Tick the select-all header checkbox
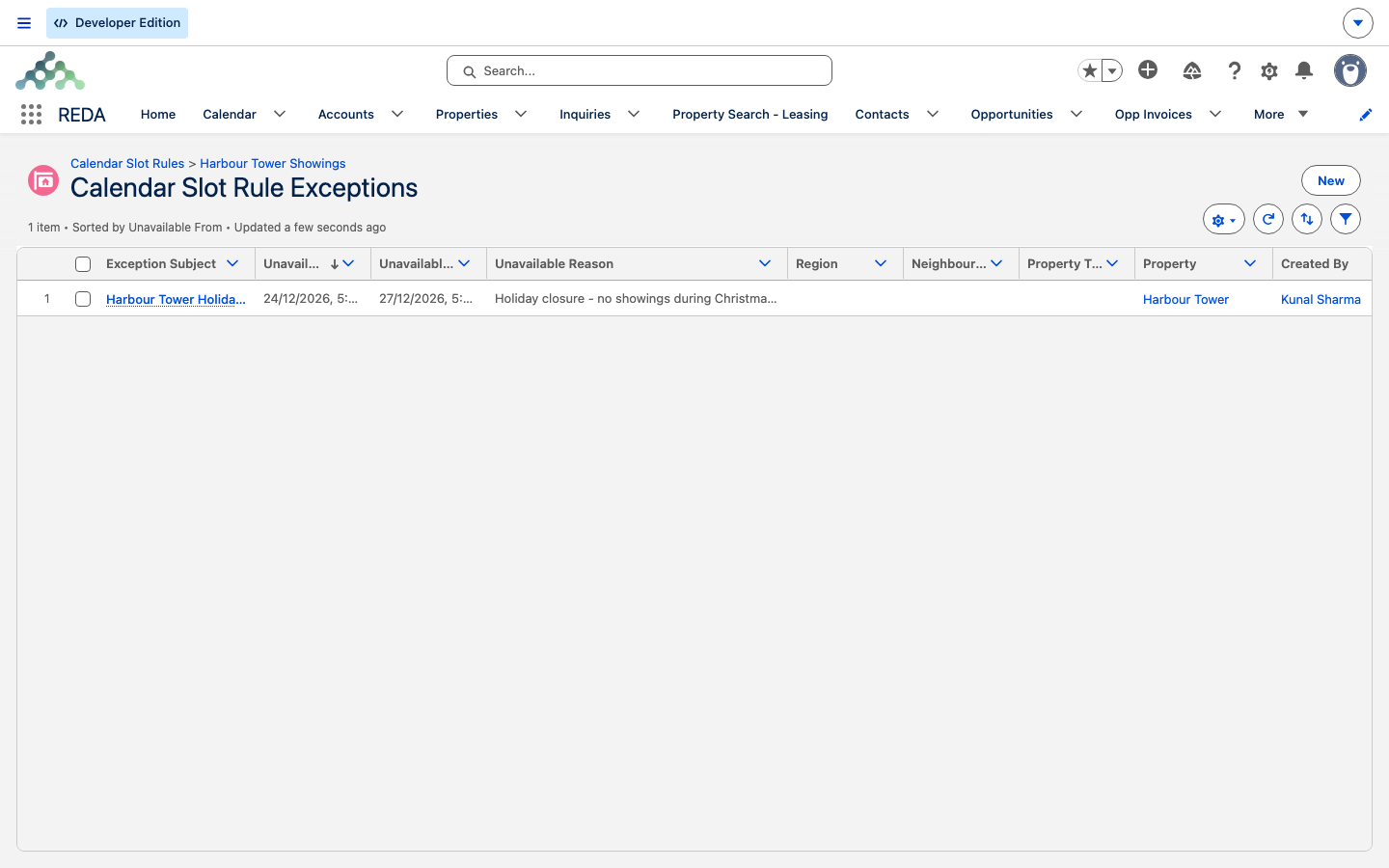1389x868 pixels. click(x=83, y=264)
